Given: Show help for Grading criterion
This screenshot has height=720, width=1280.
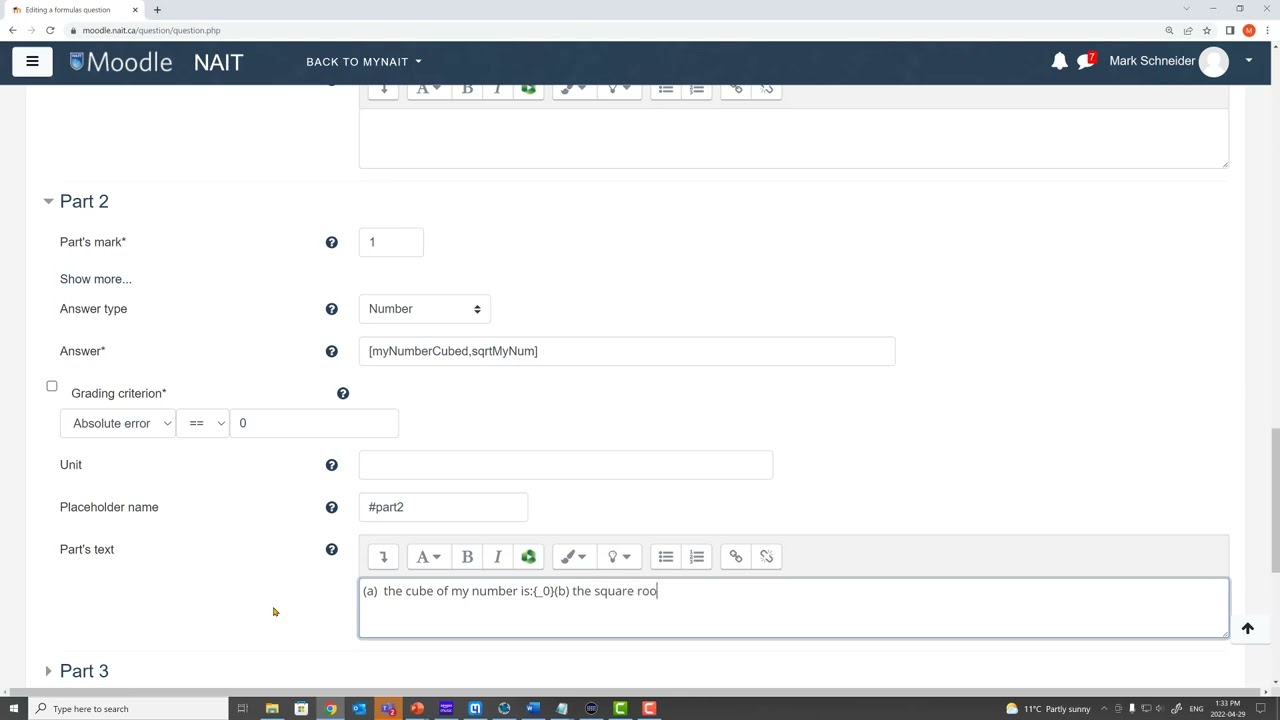Looking at the screenshot, I should (x=343, y=393).
